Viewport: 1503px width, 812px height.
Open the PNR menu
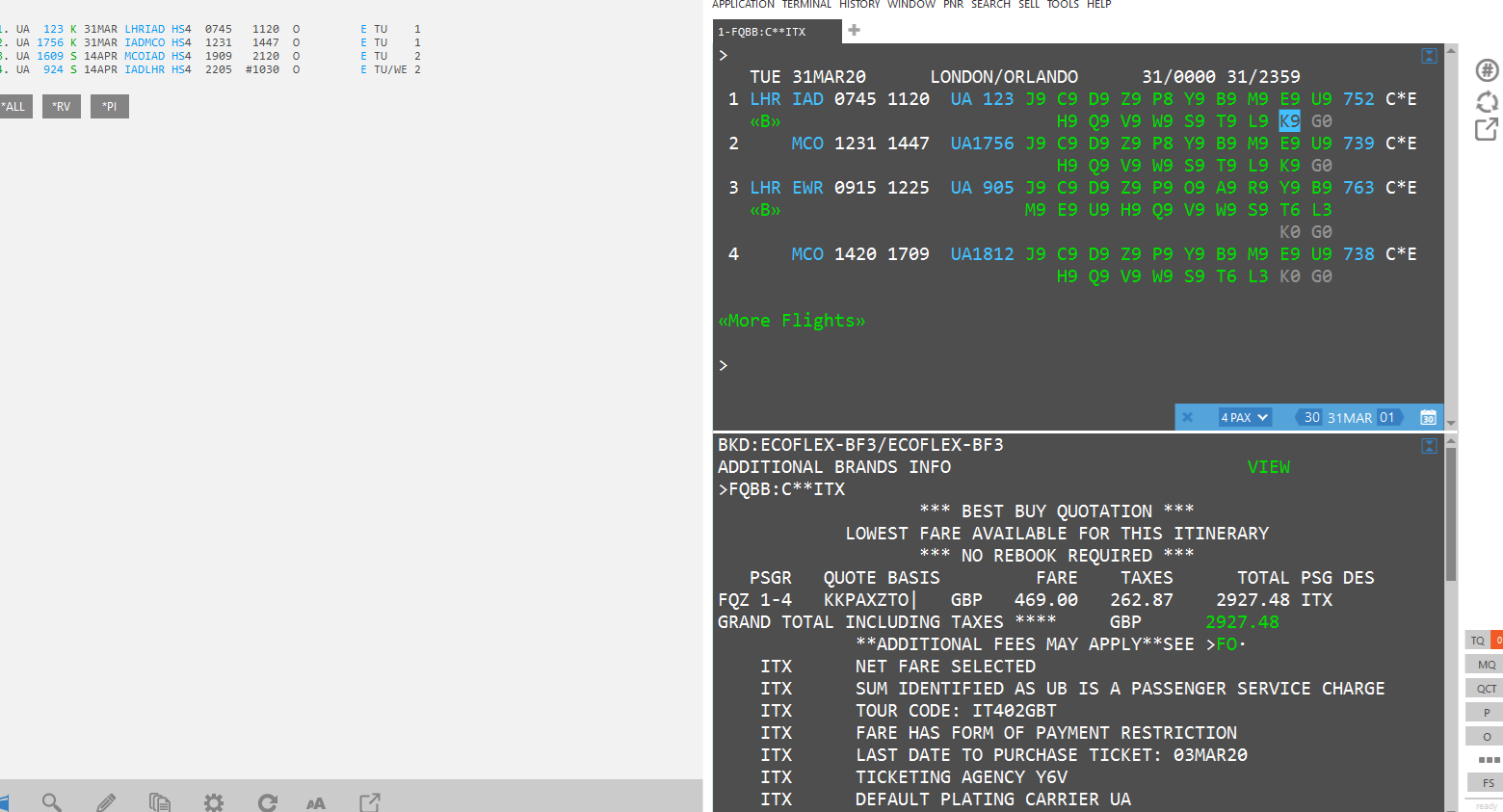(x=953, y=5)
